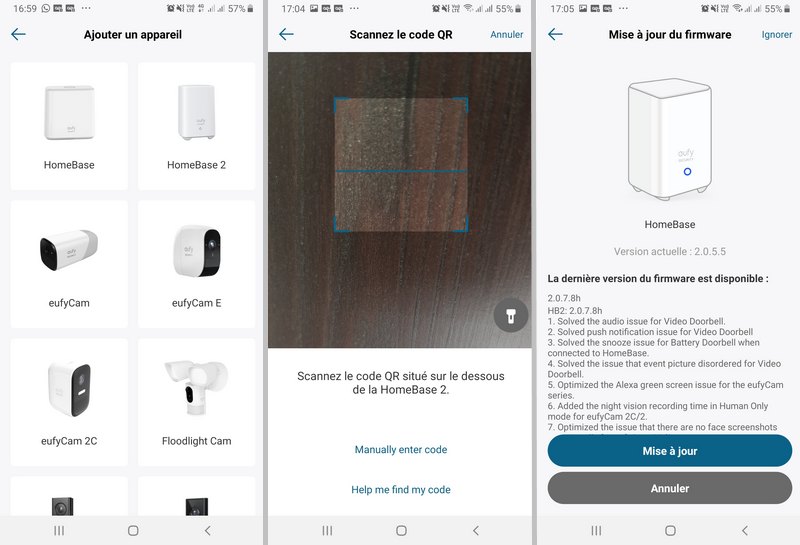The height and width of the screenshot is (545, 800).
Task: Tap the HomeBase illustration with blue LED
Action: tap(670, 139)
